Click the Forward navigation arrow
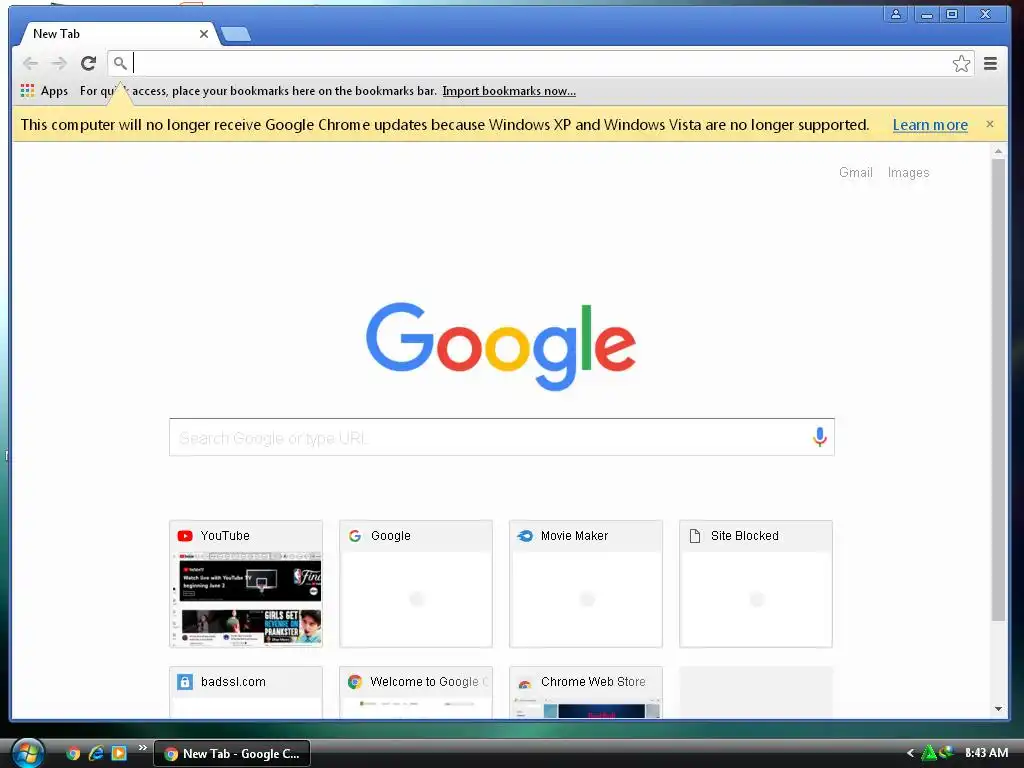The height and width of the screenshot is (768, 1024). [59, 63]
